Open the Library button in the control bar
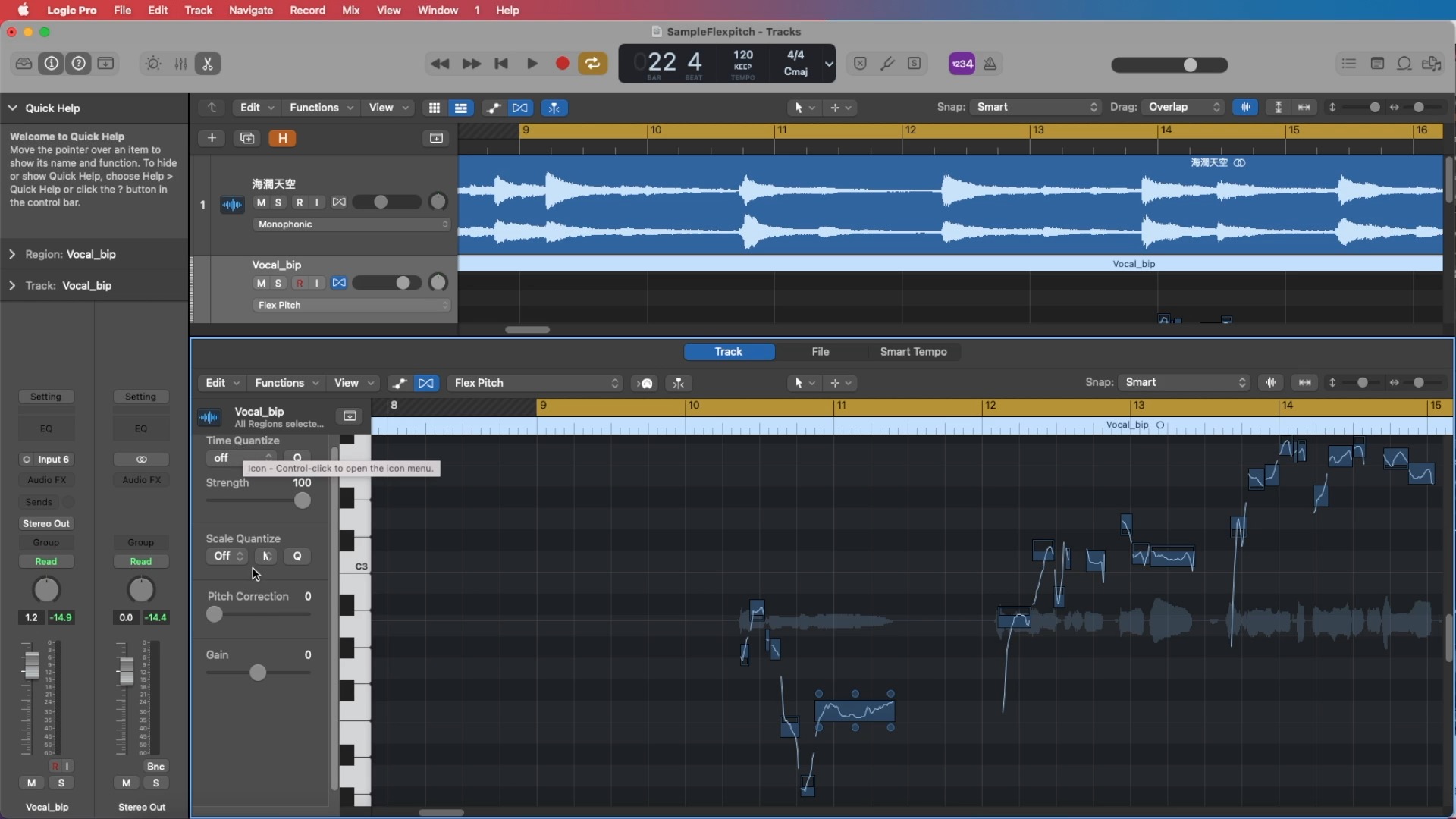This screenshot has width=1456, height=819. coord(24,64)
